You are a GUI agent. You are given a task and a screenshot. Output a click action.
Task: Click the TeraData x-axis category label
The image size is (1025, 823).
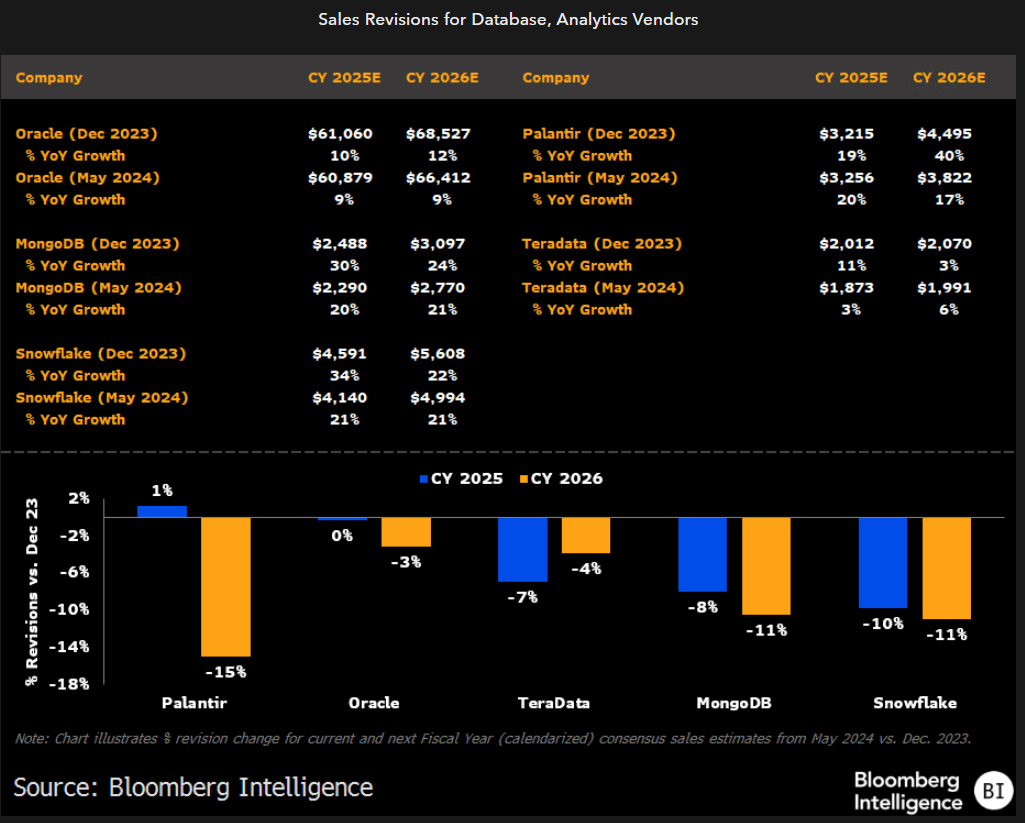tap(553, 703)
